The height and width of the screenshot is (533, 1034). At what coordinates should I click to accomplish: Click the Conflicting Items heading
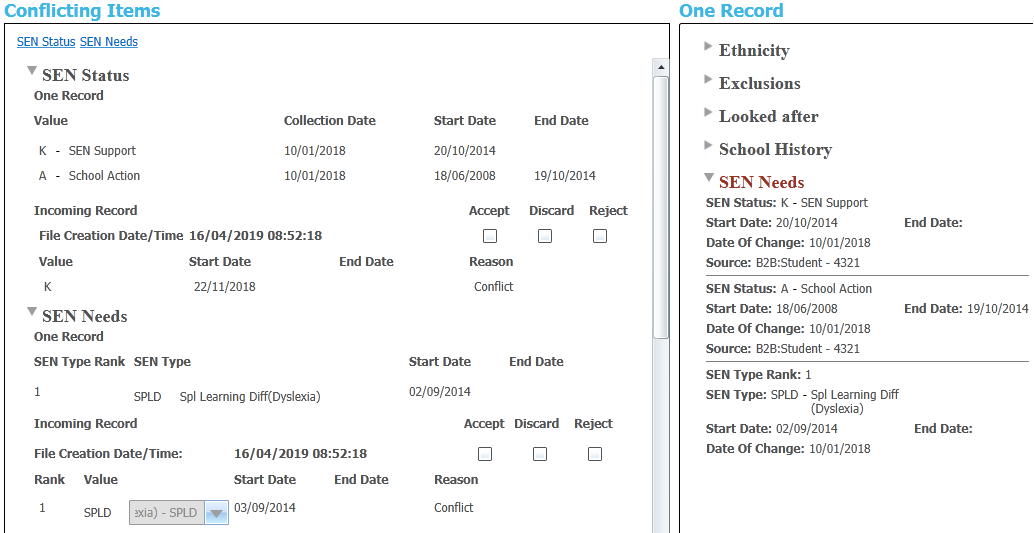(82, 11)
